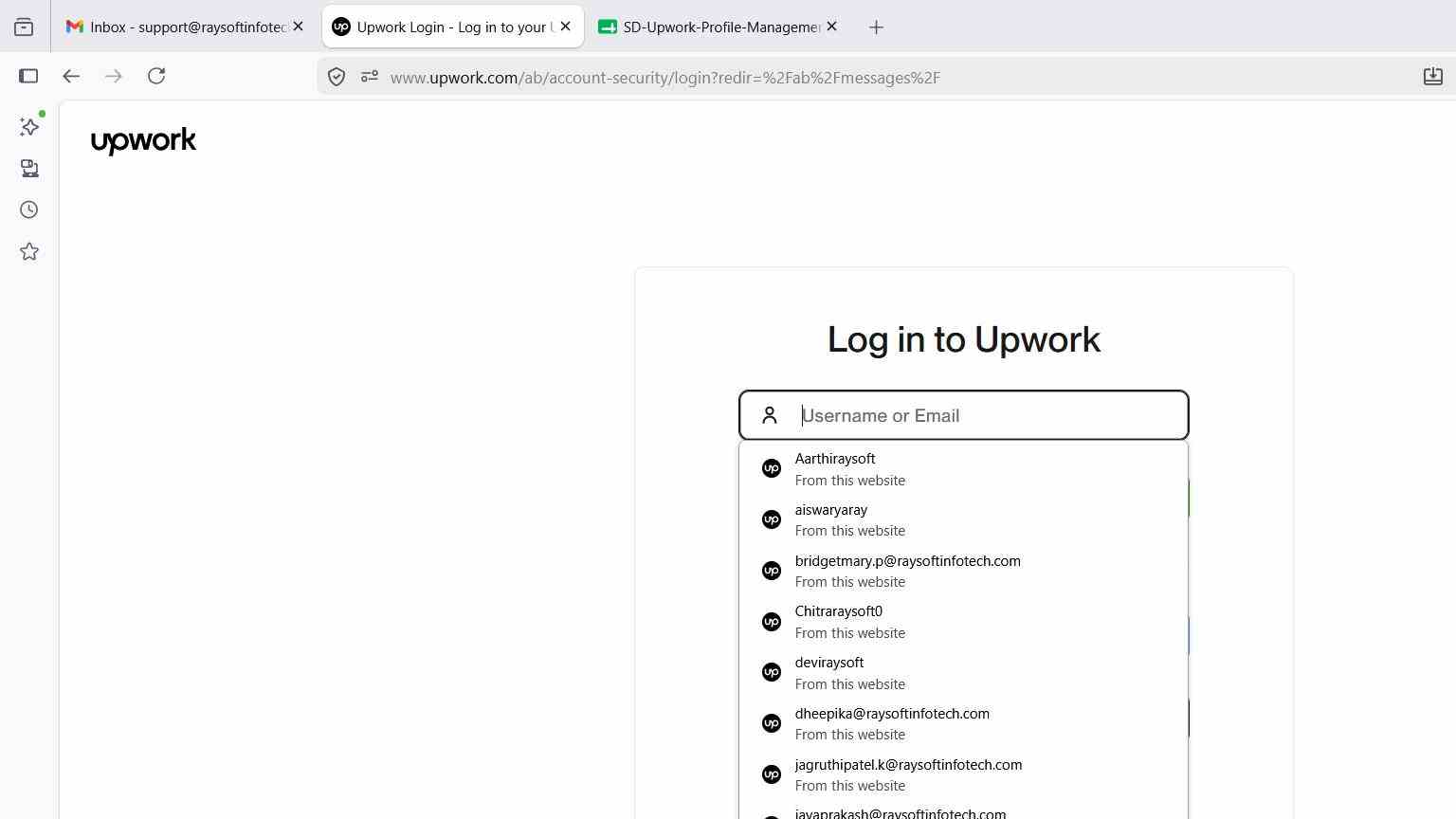Switch to the Gmail Inbox tab

pyautogui.click(x=177, y=27)
